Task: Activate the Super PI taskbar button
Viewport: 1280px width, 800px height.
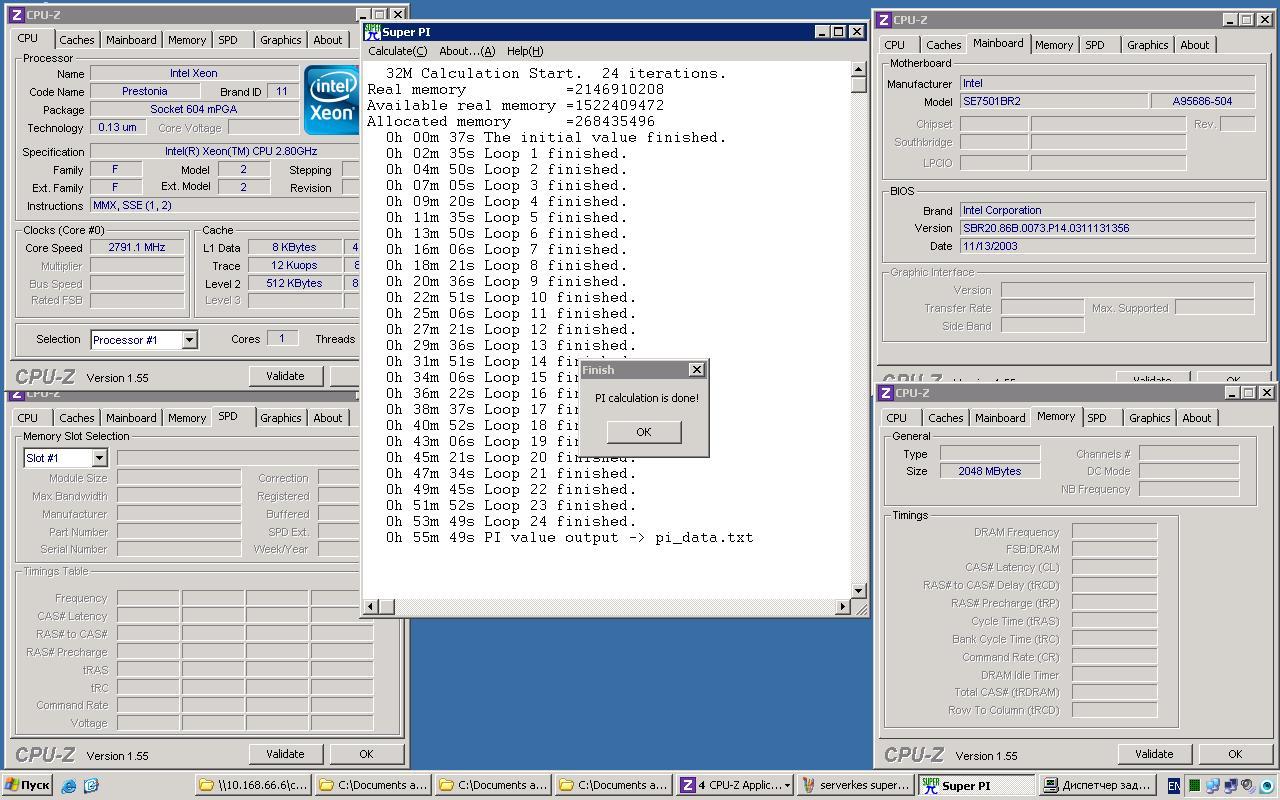Action: 976,786
